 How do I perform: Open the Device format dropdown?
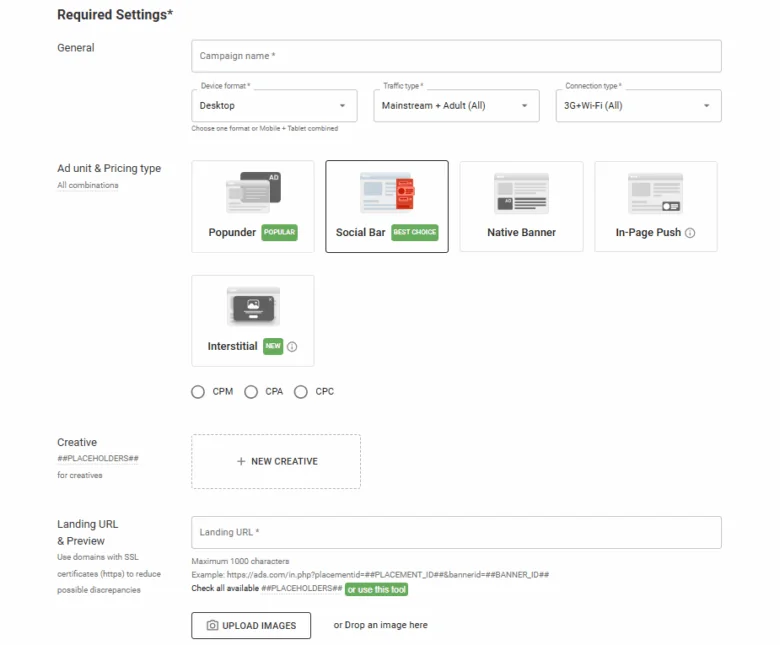click(273, 106)
